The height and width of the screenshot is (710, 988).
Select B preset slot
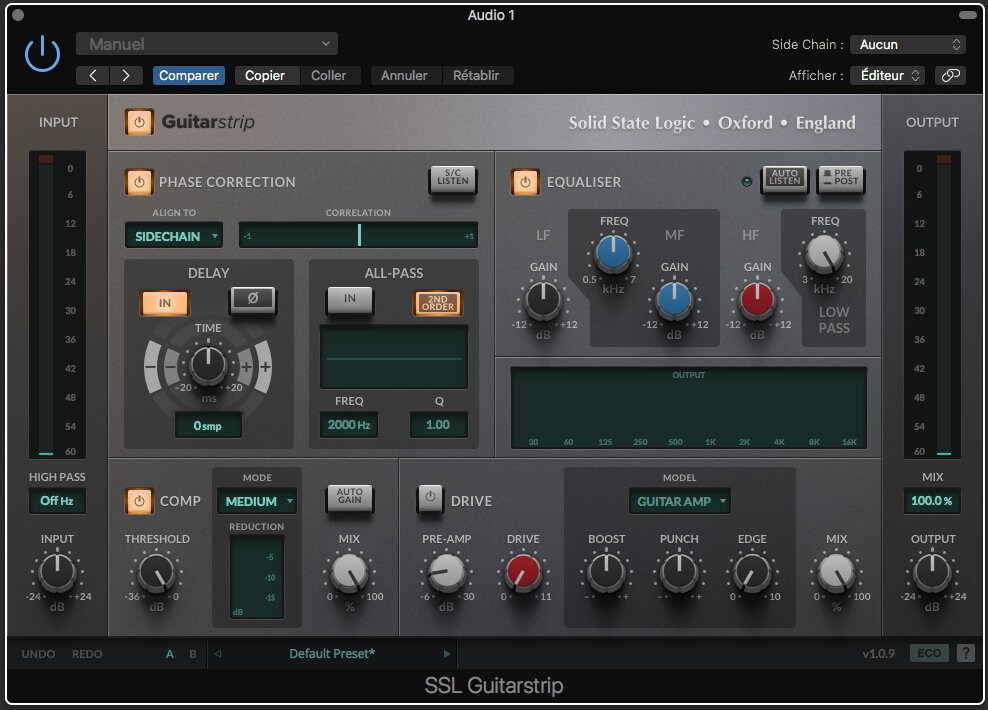click(193, 654)
